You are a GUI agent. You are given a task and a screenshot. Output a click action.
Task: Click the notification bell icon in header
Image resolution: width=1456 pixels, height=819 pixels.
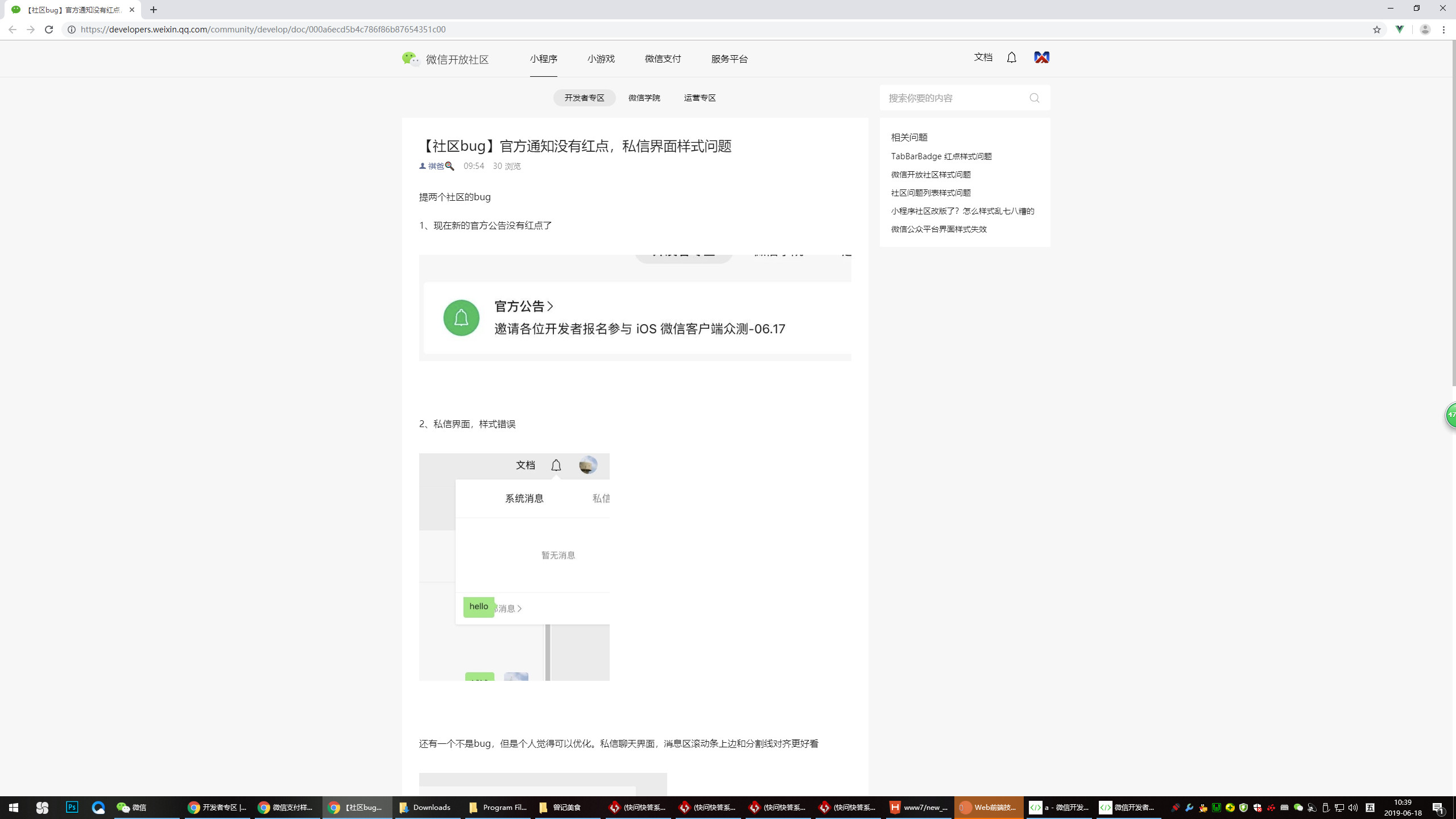point(1011,57)
